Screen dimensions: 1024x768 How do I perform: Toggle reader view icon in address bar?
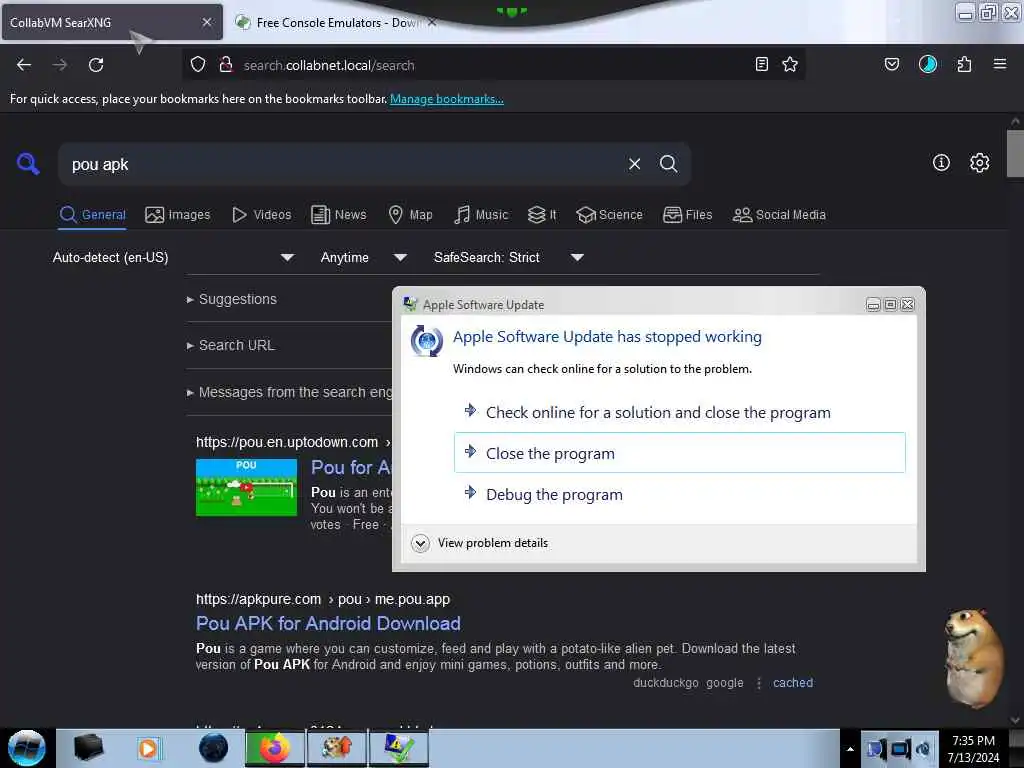[761, 64]
